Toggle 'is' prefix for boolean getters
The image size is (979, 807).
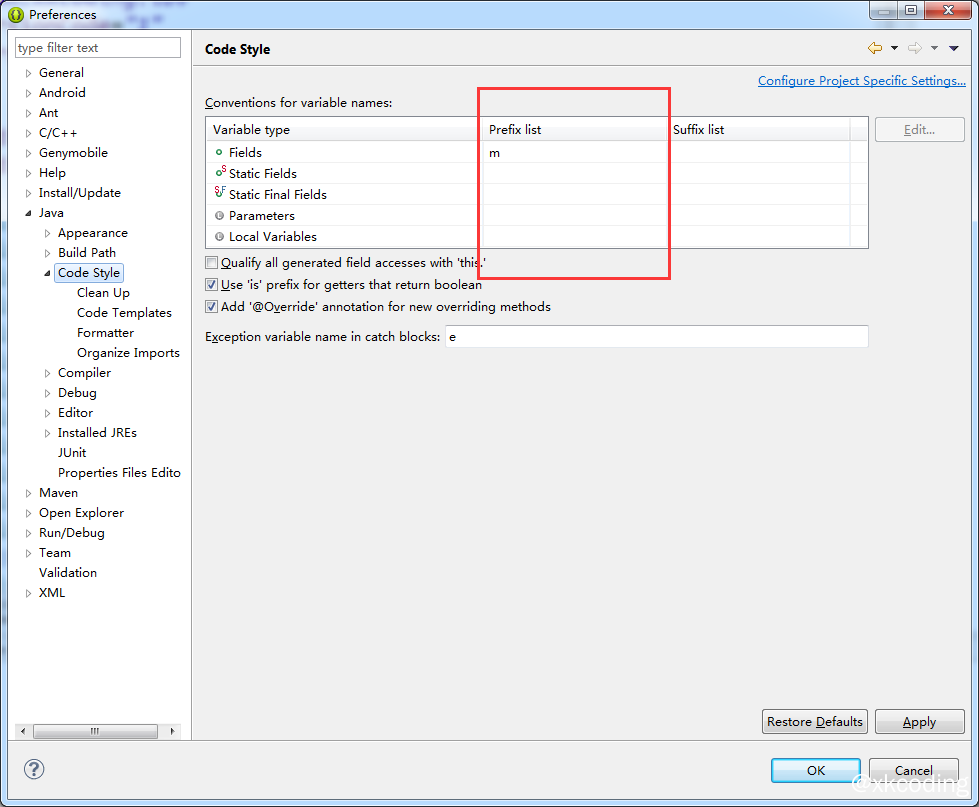[211, 285]
